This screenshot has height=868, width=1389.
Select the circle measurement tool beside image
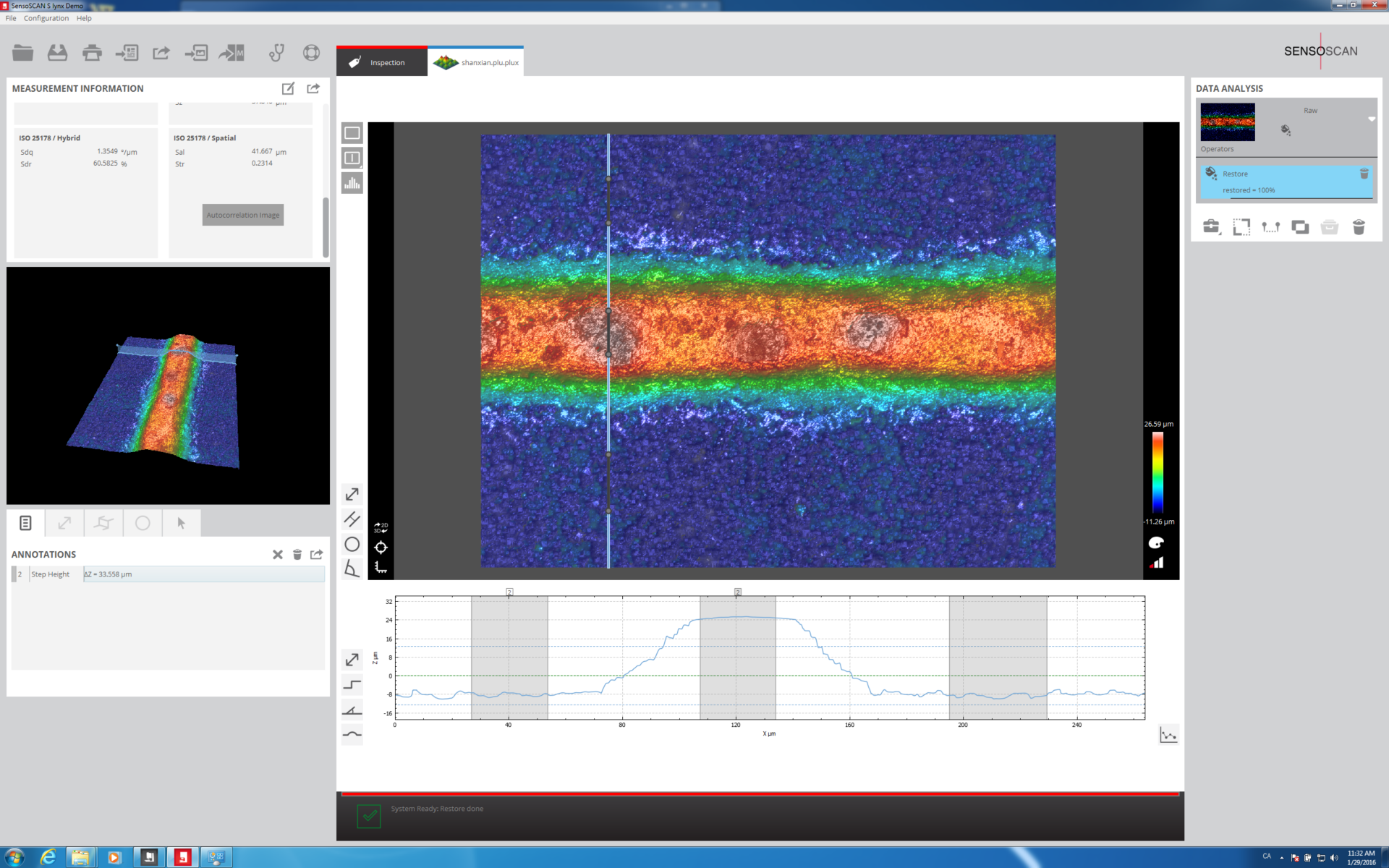352,544
